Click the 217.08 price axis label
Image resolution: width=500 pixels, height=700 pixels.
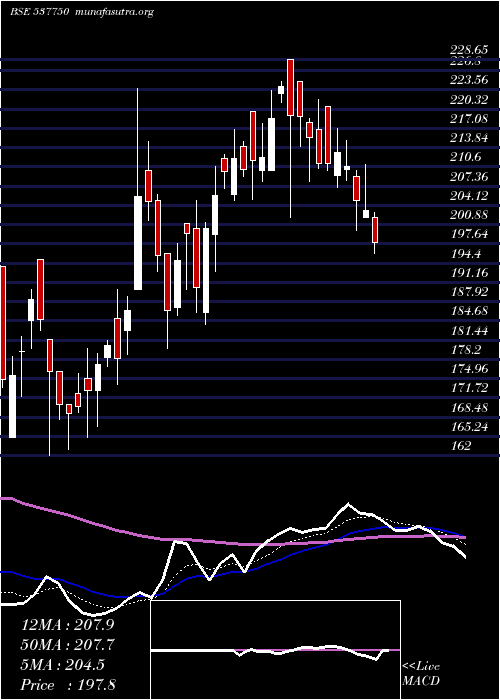[470, 119]
